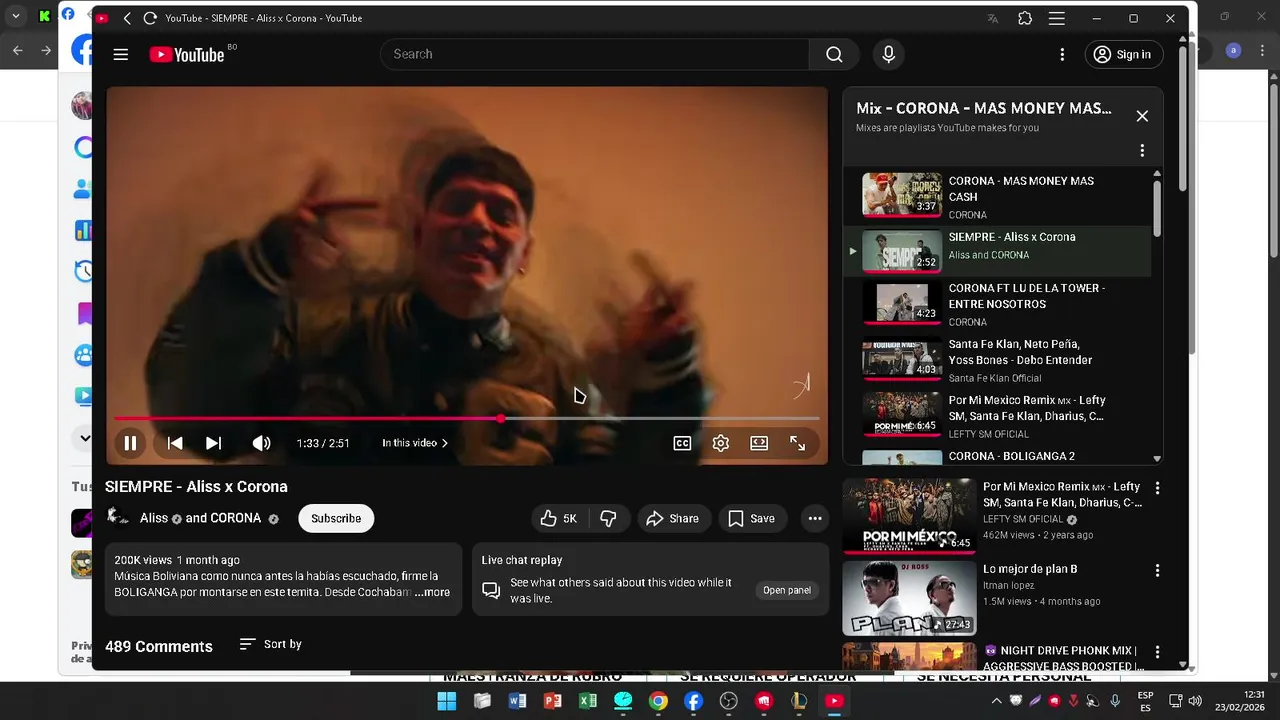Open options menu for 'Lo mejor de plan B'
1280x720 pixels.
(x=1157, y=571)
